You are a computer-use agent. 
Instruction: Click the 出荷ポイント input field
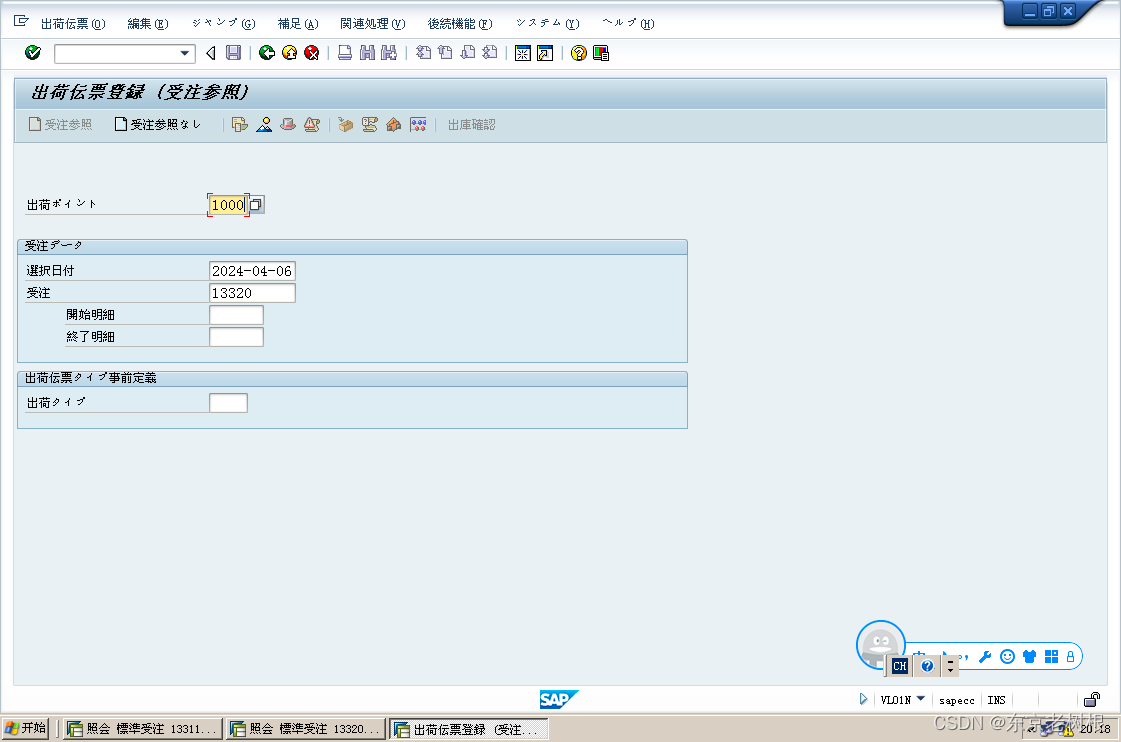228,205
